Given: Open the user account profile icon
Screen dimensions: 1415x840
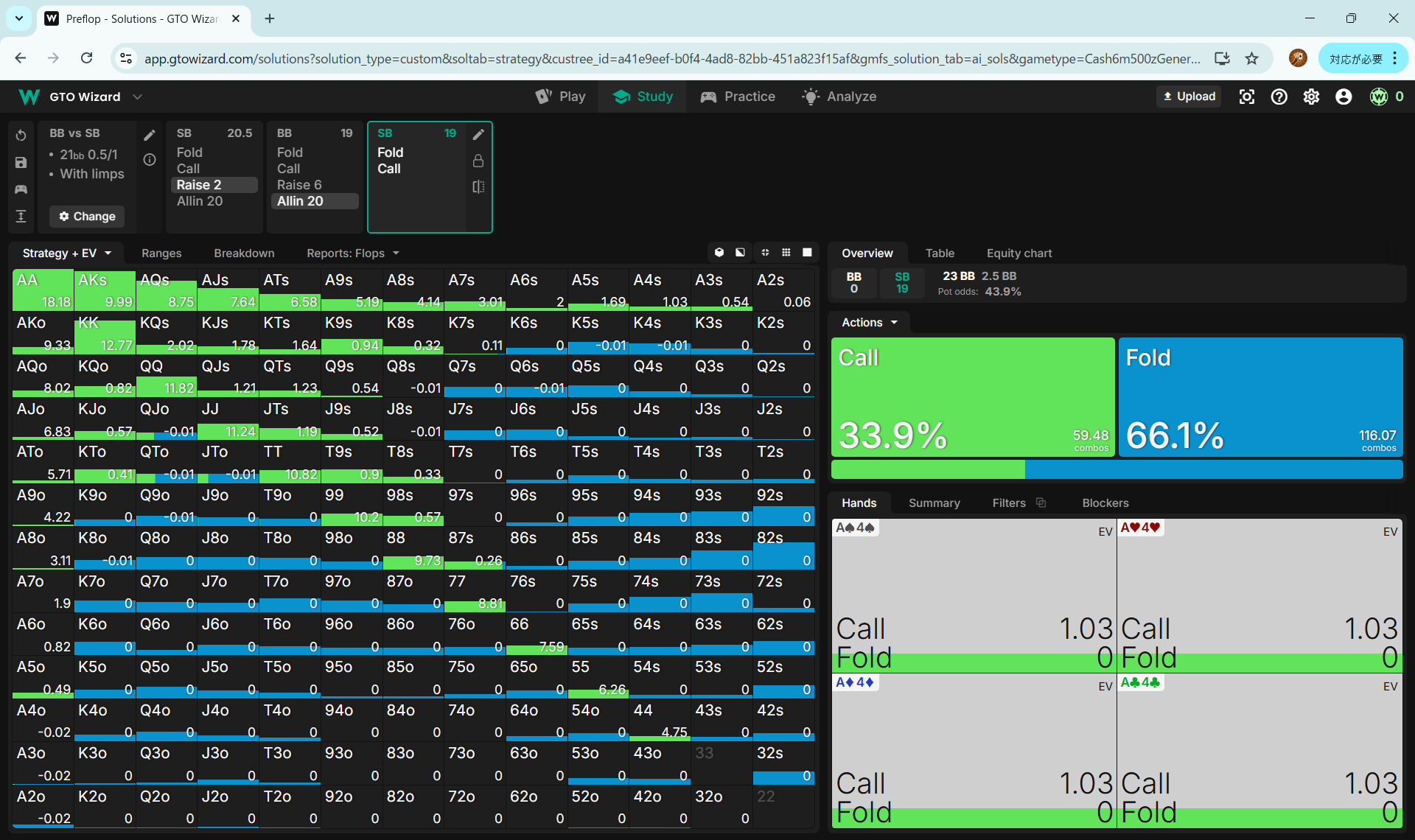Looking at the screenshot, I should pos(1344,97).
